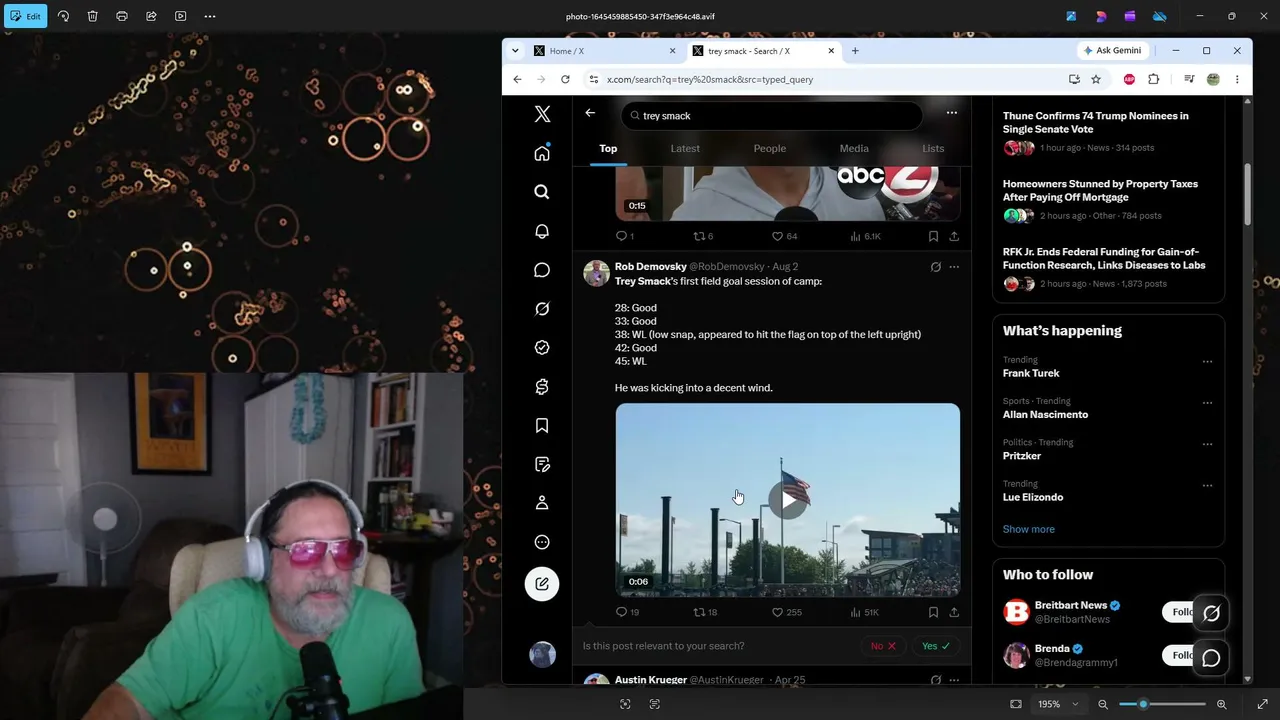Open the 195% zoom level dropdown
This screenshot has height=720, width=1280.
point(1058,704)
